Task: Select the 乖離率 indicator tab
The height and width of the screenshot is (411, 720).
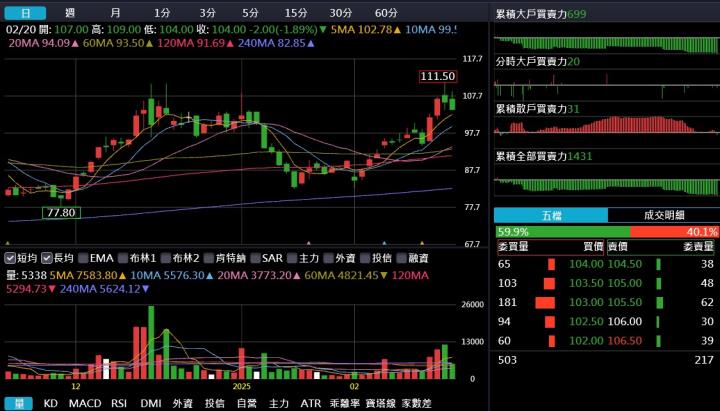Action: (x=344, y=404)
